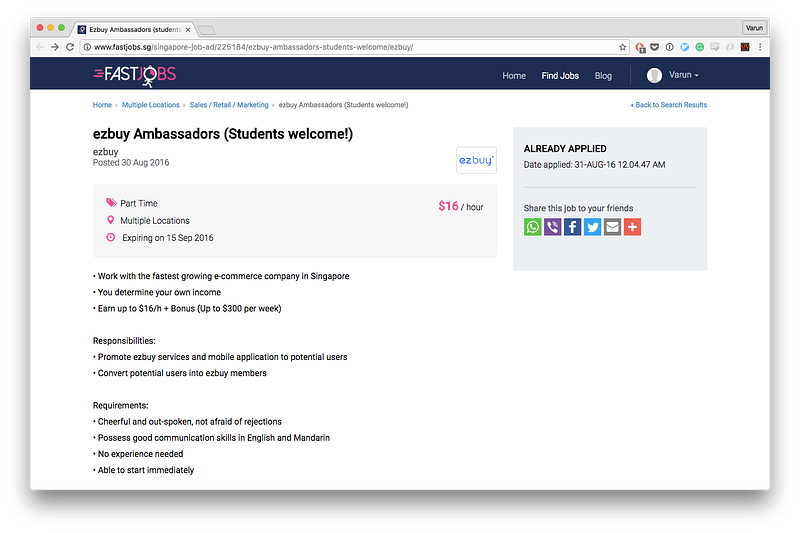Click pink tag icon beside Part Time
This screenshot has width=800, height=533.
[x=111, y=202]
